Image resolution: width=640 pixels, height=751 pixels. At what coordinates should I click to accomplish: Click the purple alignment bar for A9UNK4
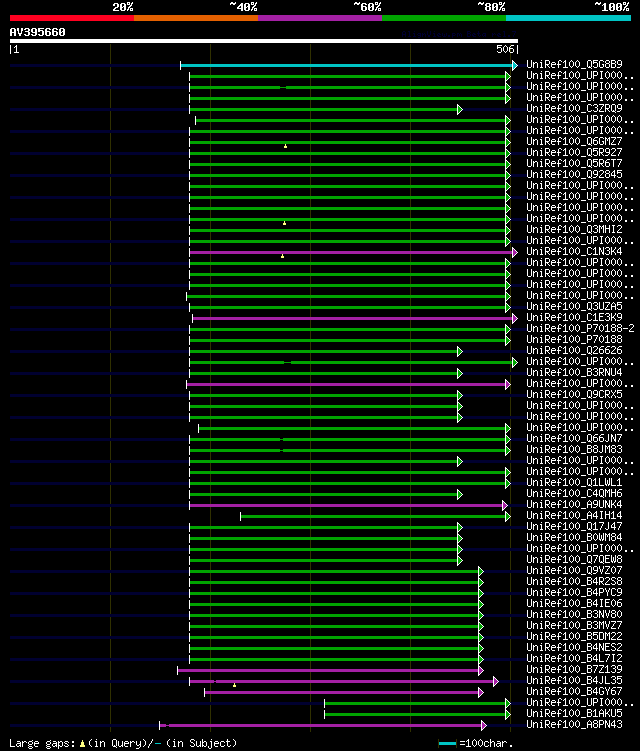tap(348, 506)
